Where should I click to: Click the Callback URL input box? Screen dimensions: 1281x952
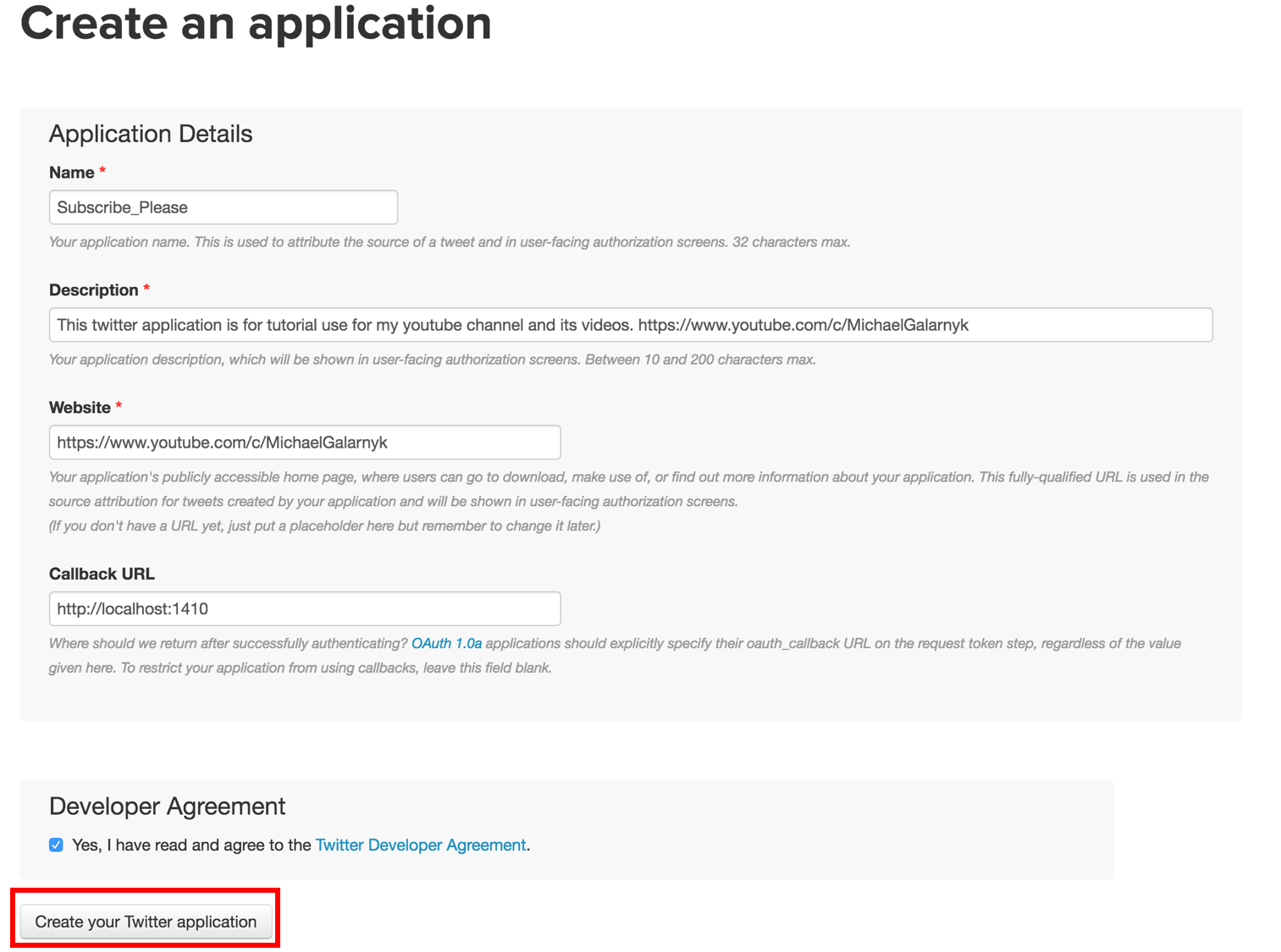pyautogui.click(x=305, y=608)
